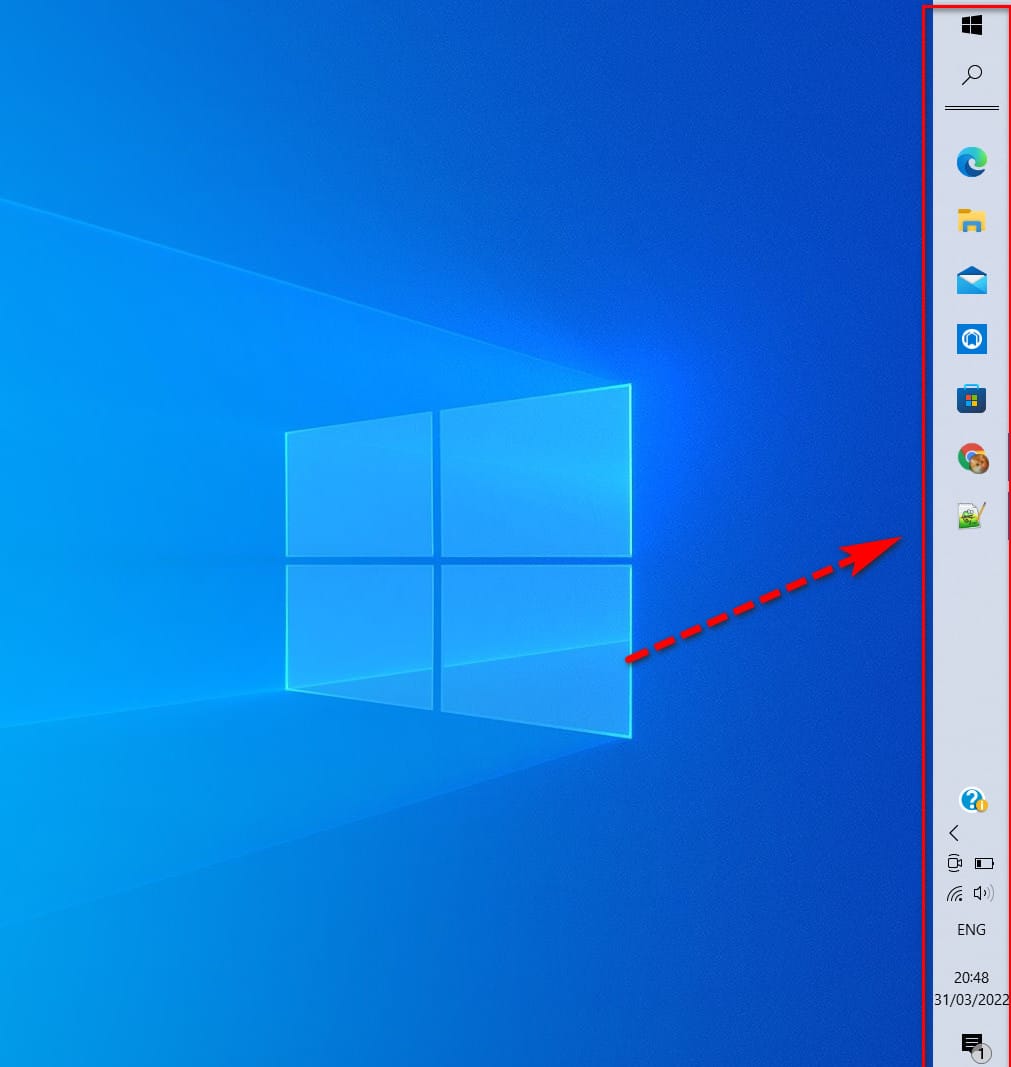Viewport: 1011px width, 1067px height.
Task: Show hidden tray icons chevron
Action: [954, 833]
